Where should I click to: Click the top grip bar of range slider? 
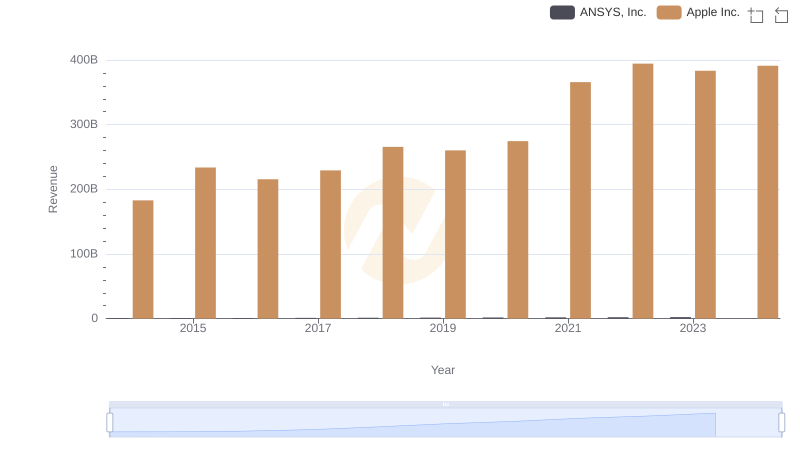(446, 404)
